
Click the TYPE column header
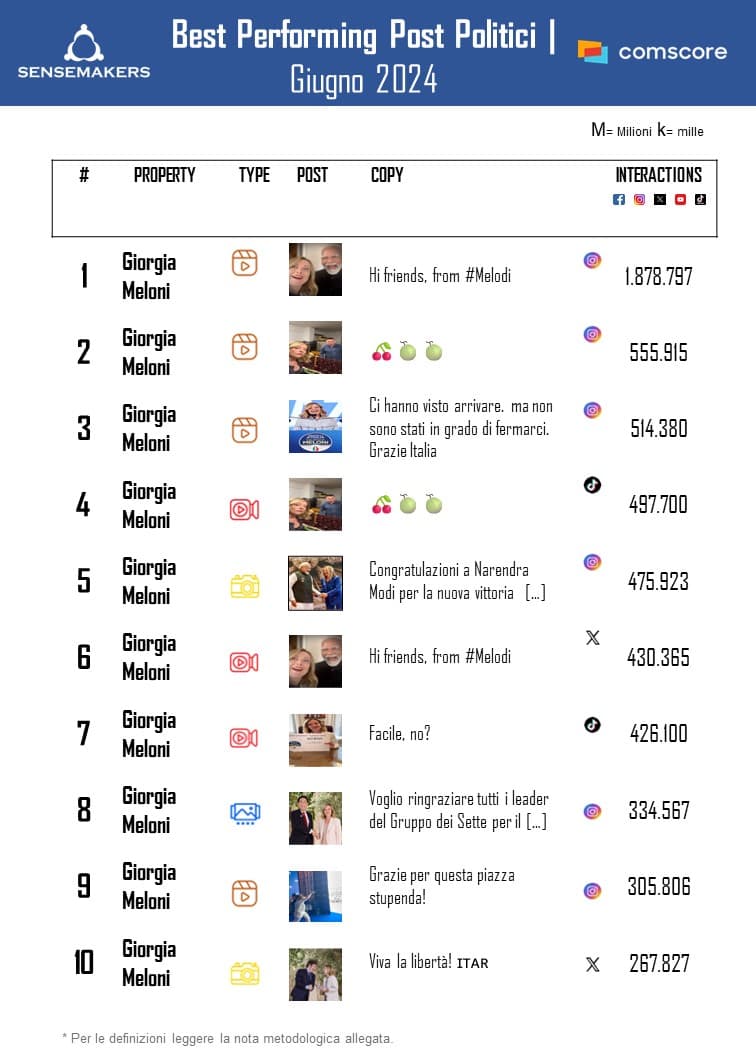(x=254, y=175)
